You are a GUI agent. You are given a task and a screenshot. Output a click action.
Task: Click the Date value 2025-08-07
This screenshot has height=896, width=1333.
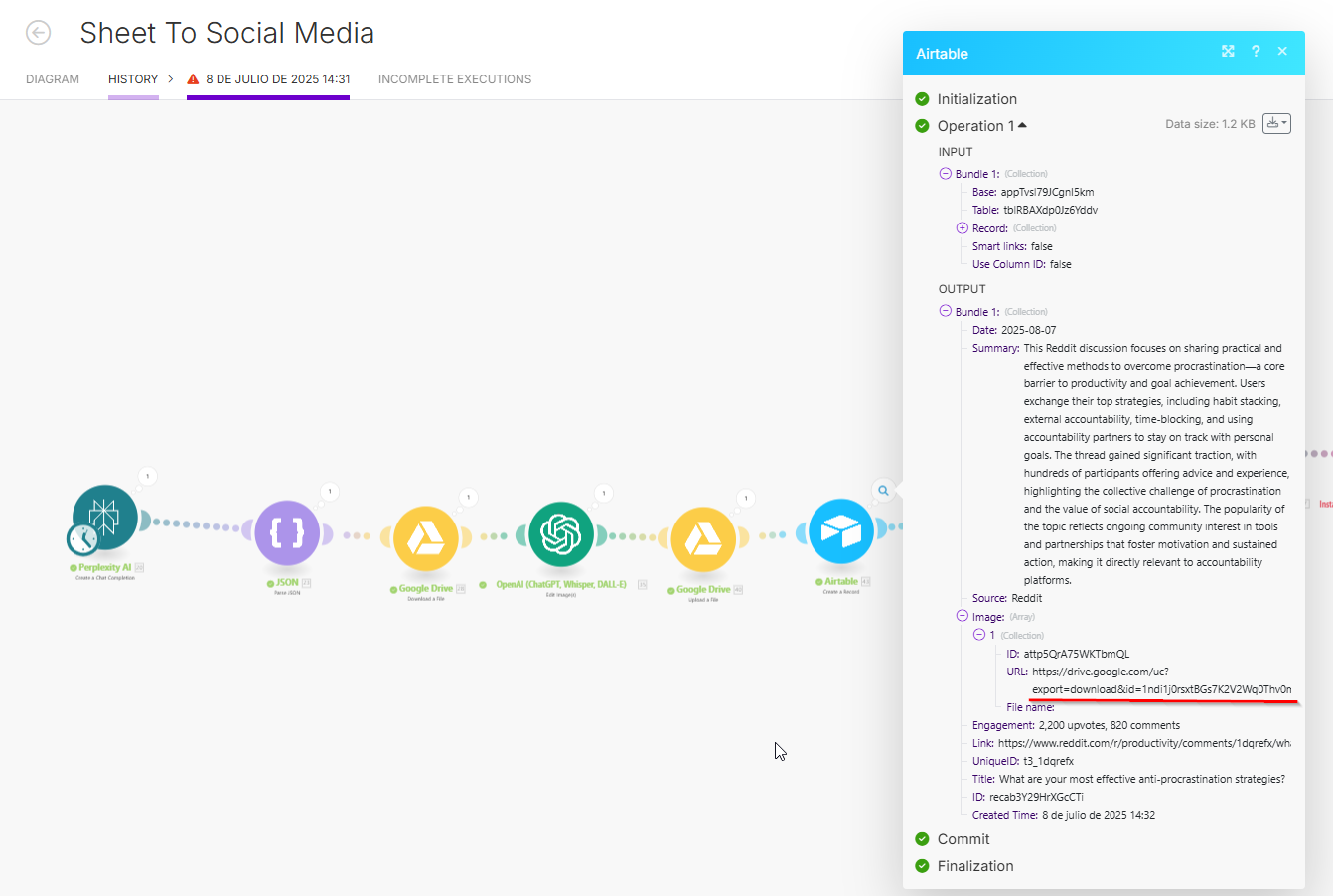coord(1029,330)
